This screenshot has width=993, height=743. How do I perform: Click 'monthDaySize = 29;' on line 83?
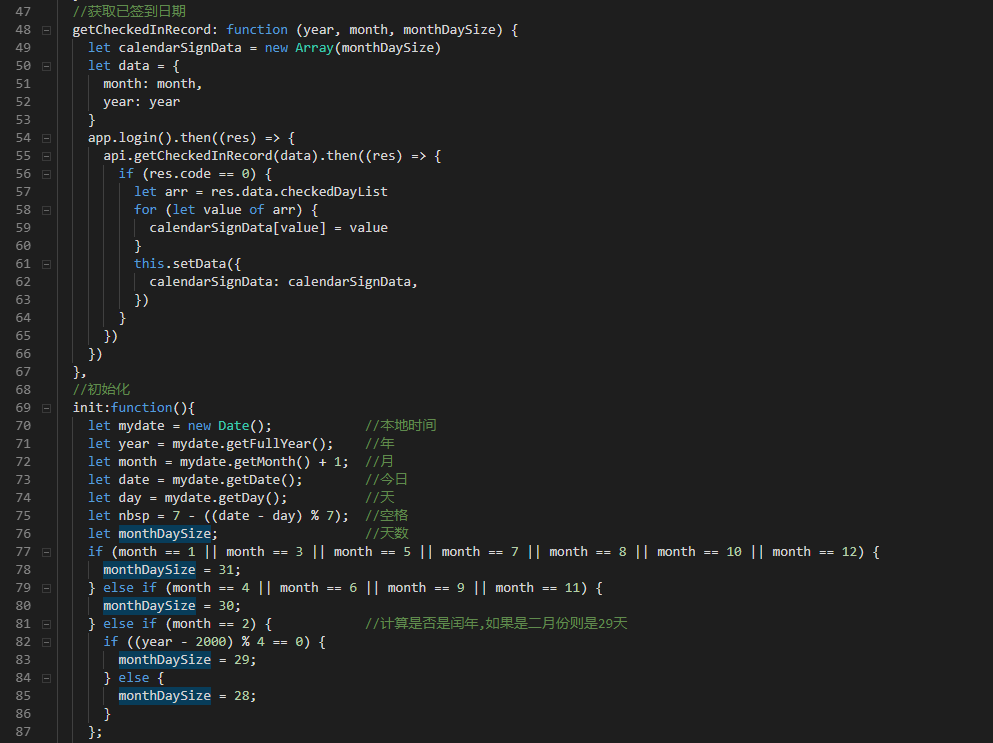tap(187, 660)
